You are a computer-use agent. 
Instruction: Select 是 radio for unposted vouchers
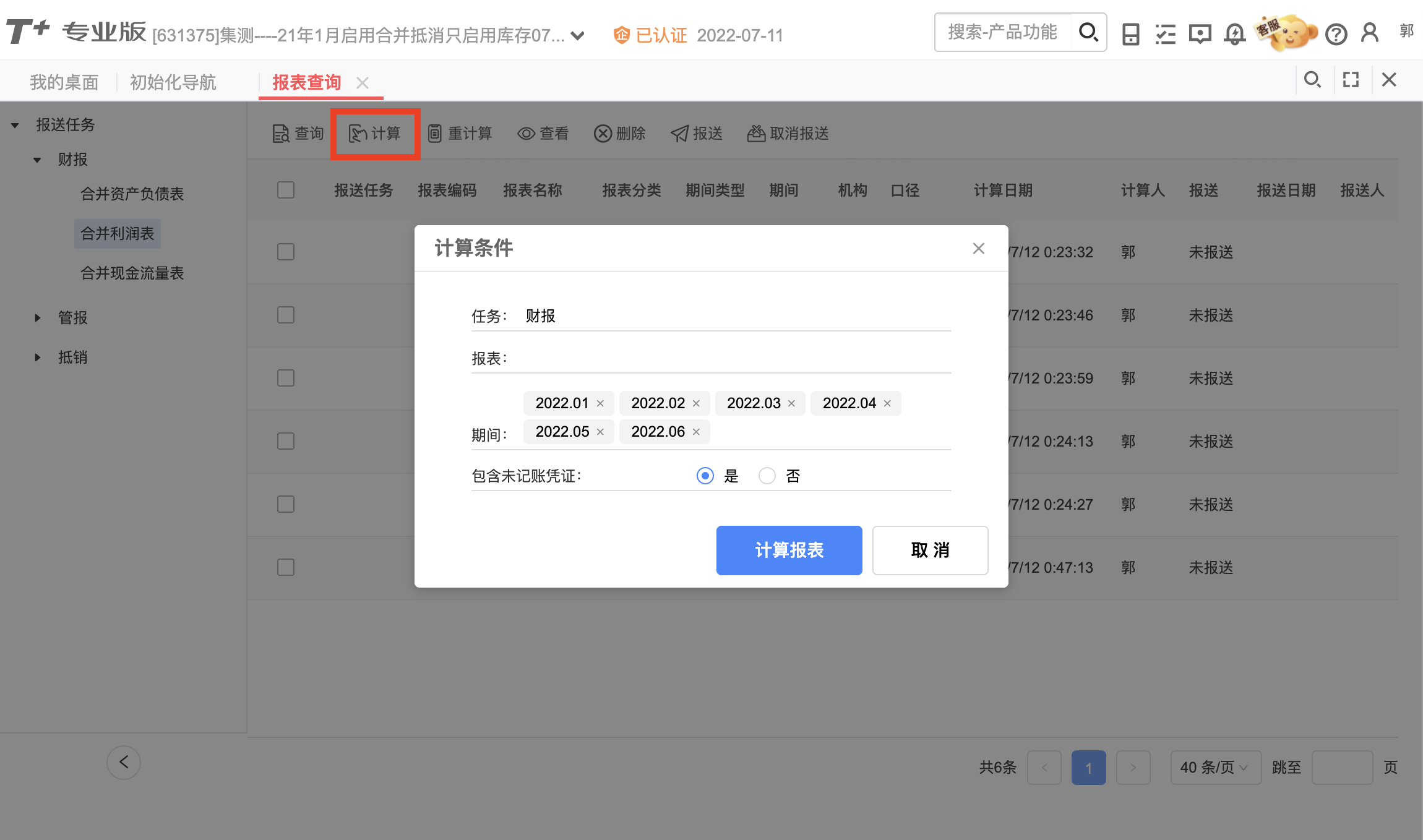point(705,476)
